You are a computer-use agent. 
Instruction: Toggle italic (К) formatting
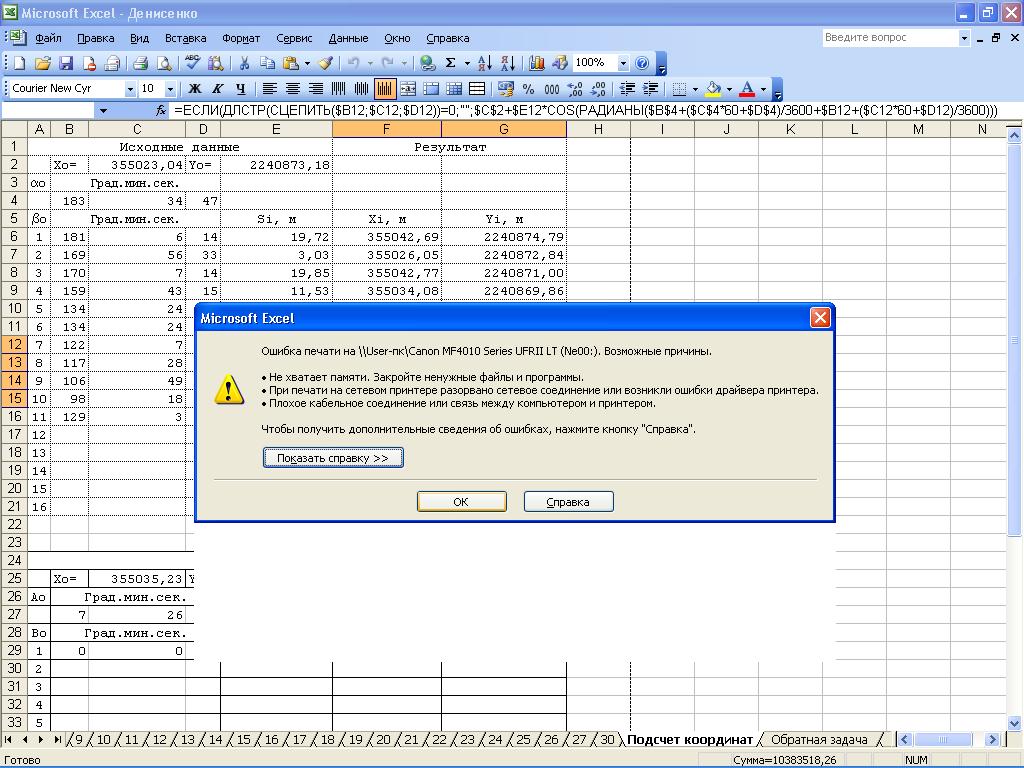click(217, 89)
